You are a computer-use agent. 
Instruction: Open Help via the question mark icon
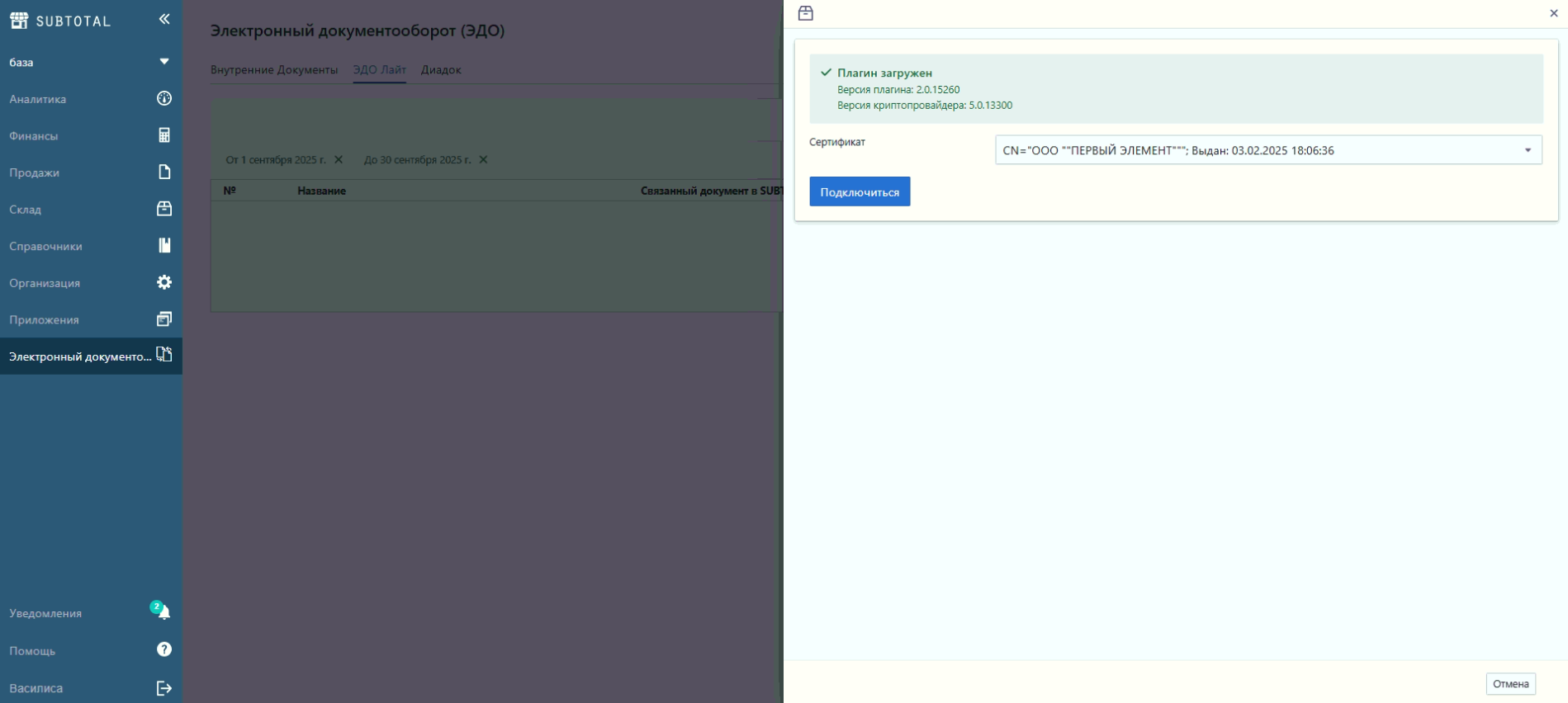point(164,650)
